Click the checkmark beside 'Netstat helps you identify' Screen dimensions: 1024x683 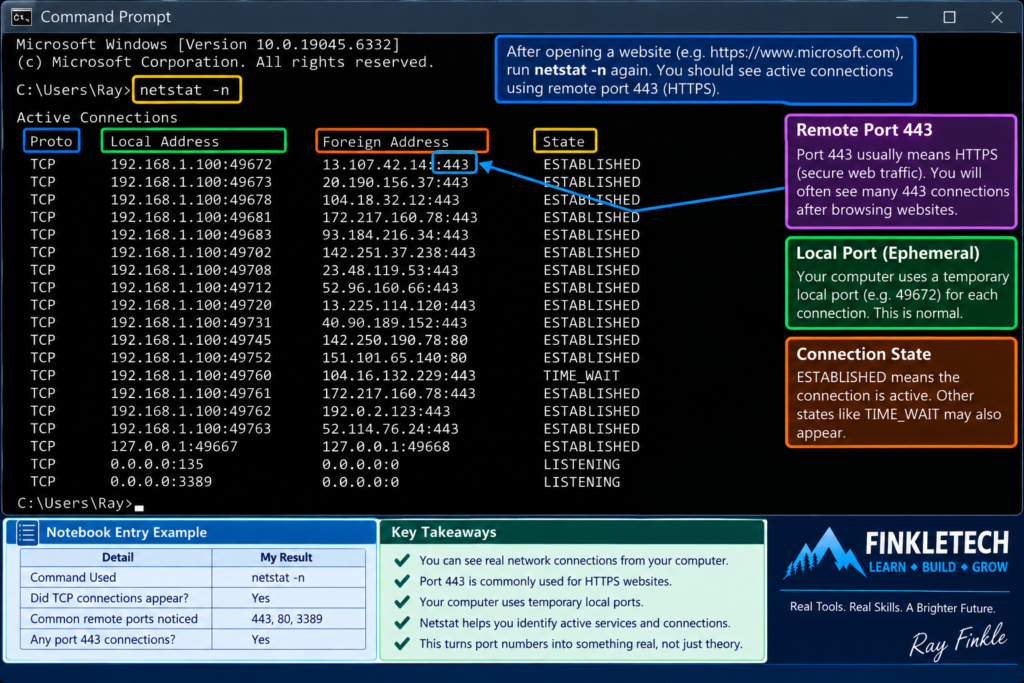pos(402,623)
